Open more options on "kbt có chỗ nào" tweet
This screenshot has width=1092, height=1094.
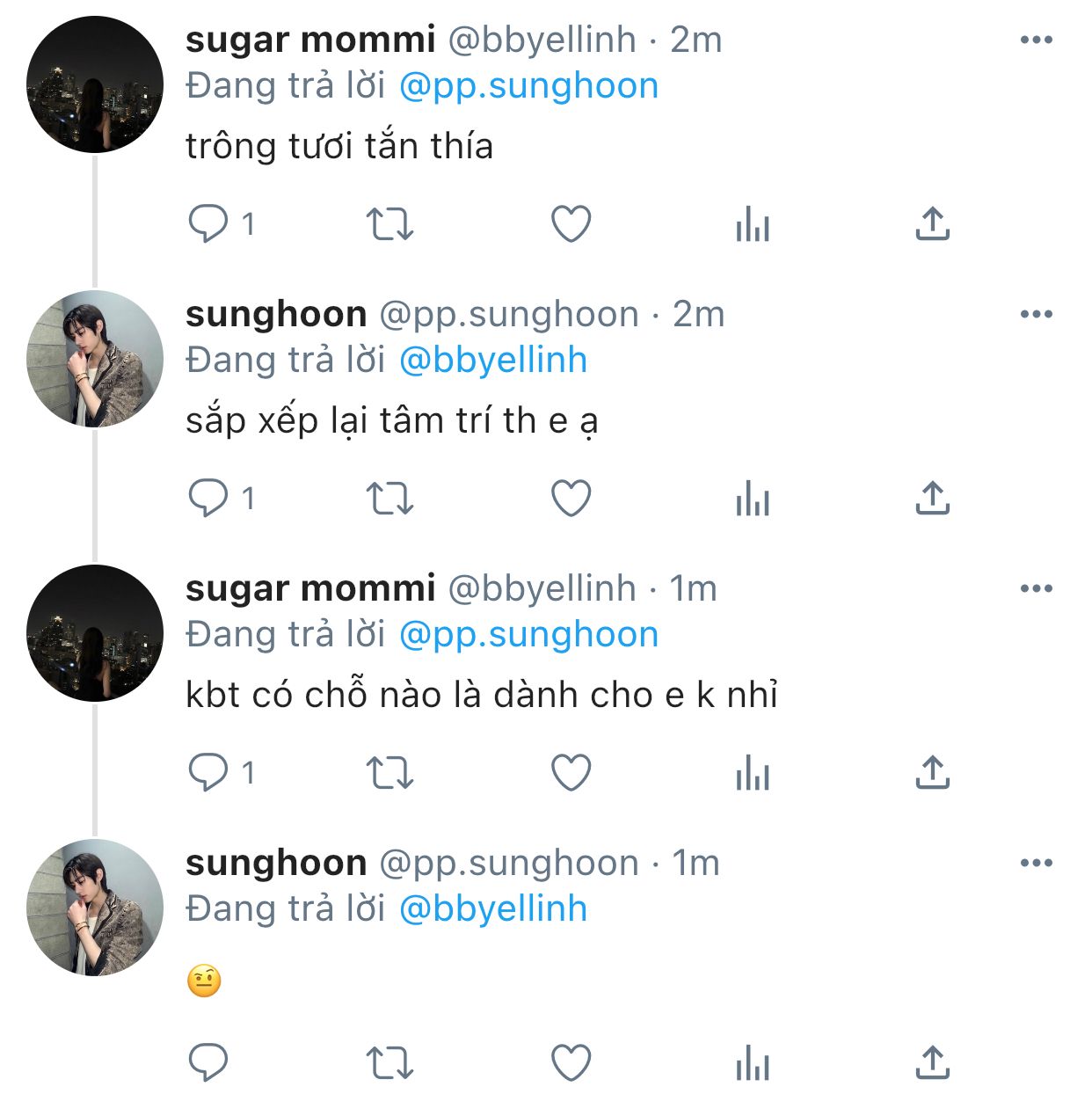point(1037,588)
